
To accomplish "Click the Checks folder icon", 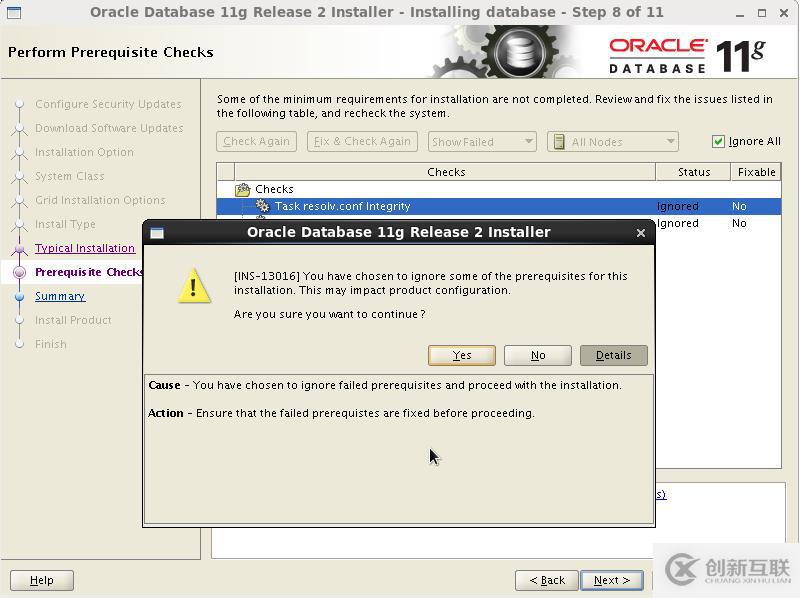I will point(242,189).
